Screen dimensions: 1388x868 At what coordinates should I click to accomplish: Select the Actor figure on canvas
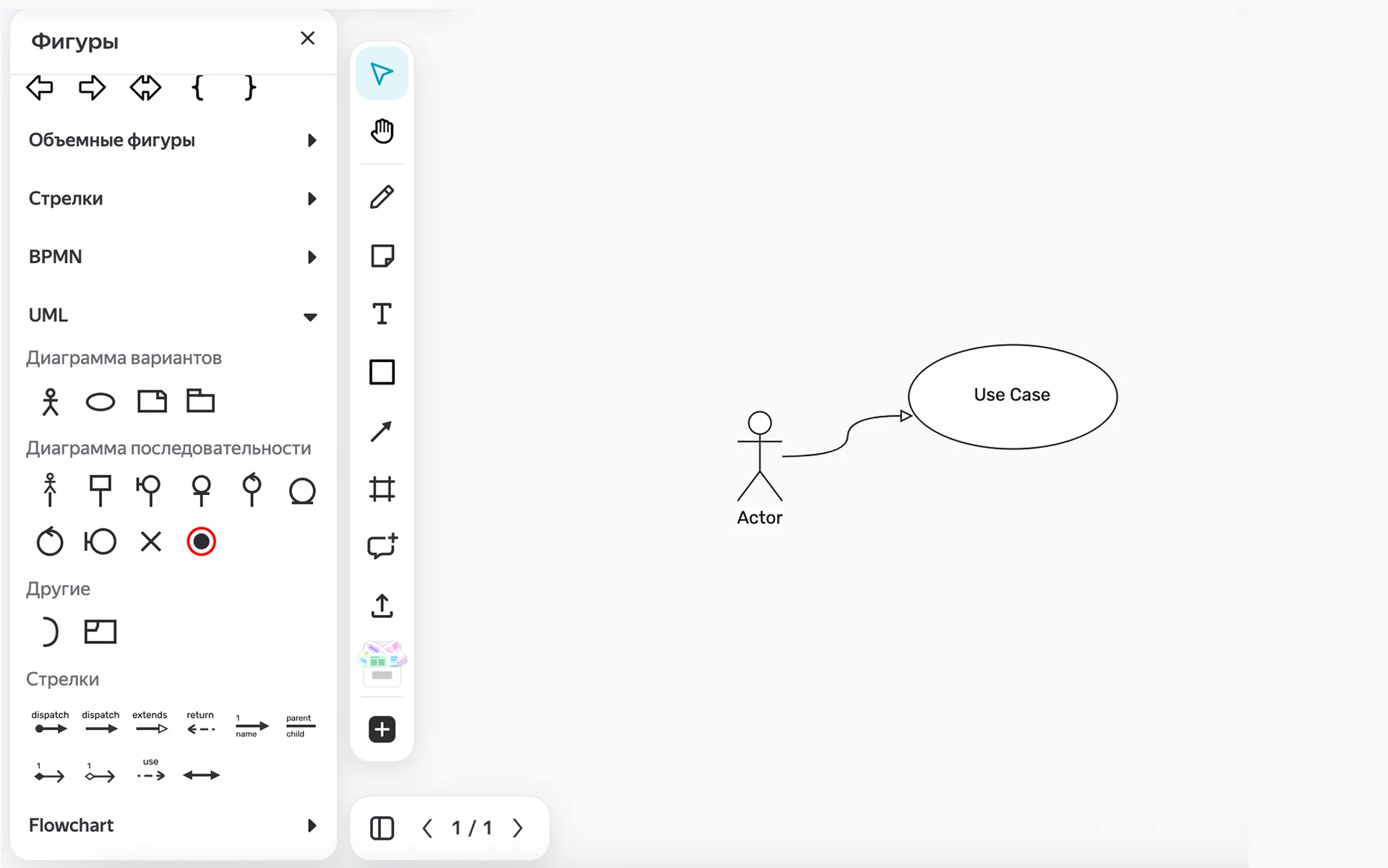click(759, 468)
